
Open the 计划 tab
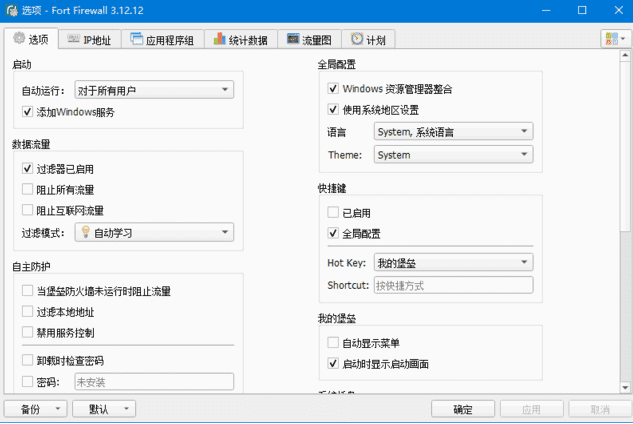(368, 40)
